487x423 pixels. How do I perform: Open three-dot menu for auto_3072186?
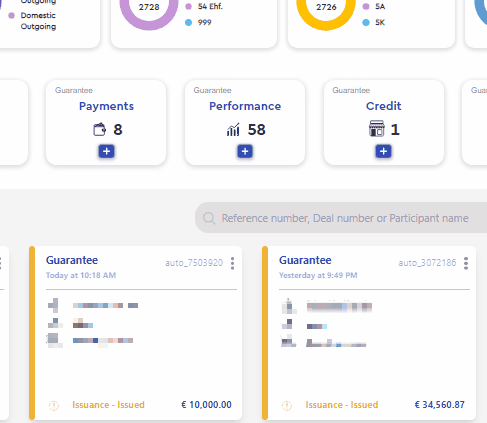(466, 263)
